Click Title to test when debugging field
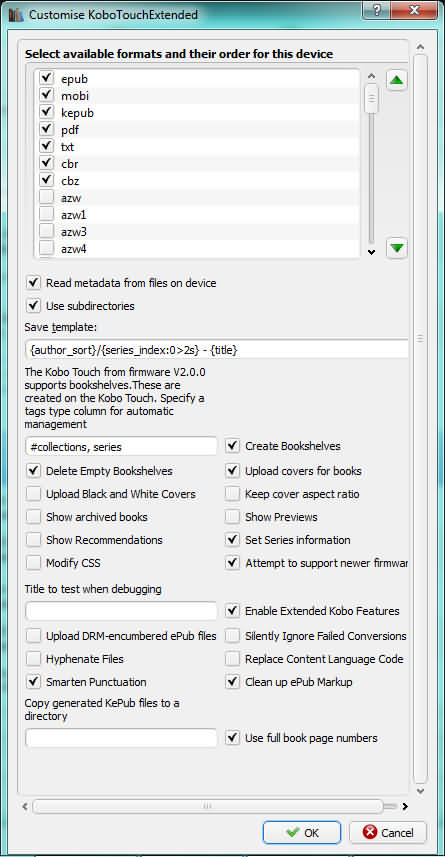Viewport: 445px width, 857px height. (121, 611)
